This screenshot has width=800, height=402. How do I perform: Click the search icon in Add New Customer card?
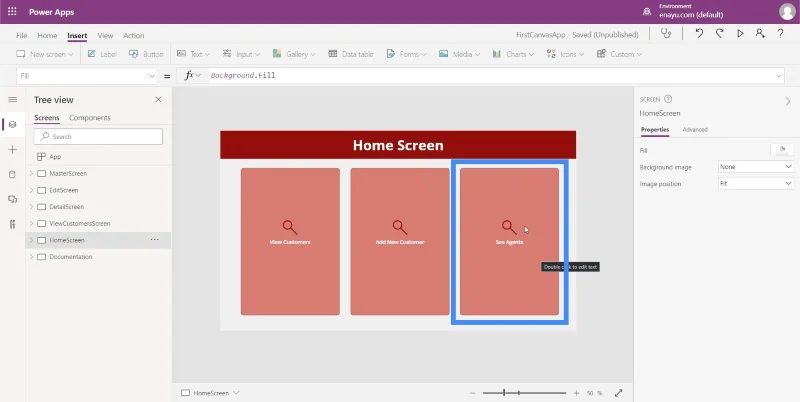pos(400,228)
